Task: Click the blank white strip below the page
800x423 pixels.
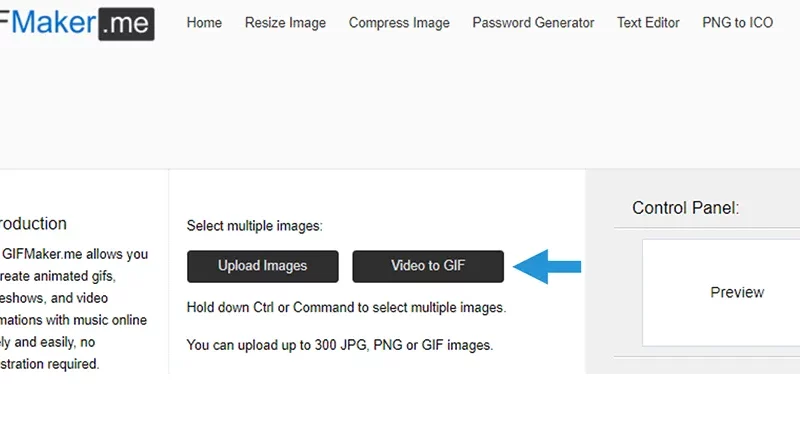Action: pyautogui.click(x=400, y=399)
